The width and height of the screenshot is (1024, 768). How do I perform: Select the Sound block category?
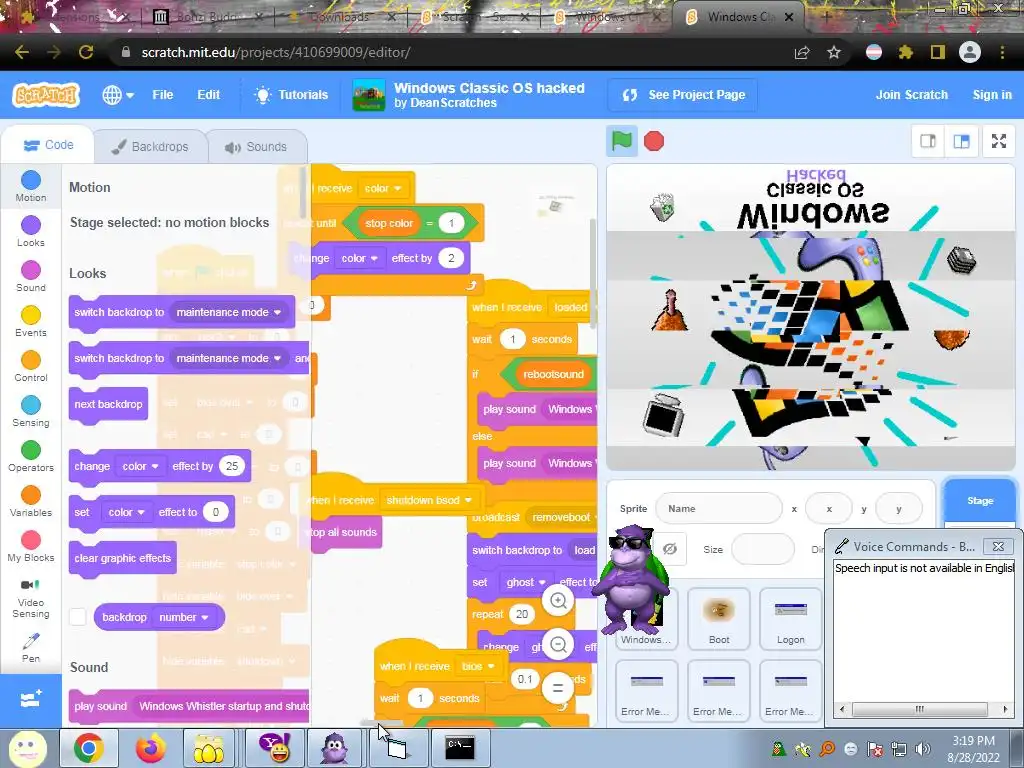[31, 276]
